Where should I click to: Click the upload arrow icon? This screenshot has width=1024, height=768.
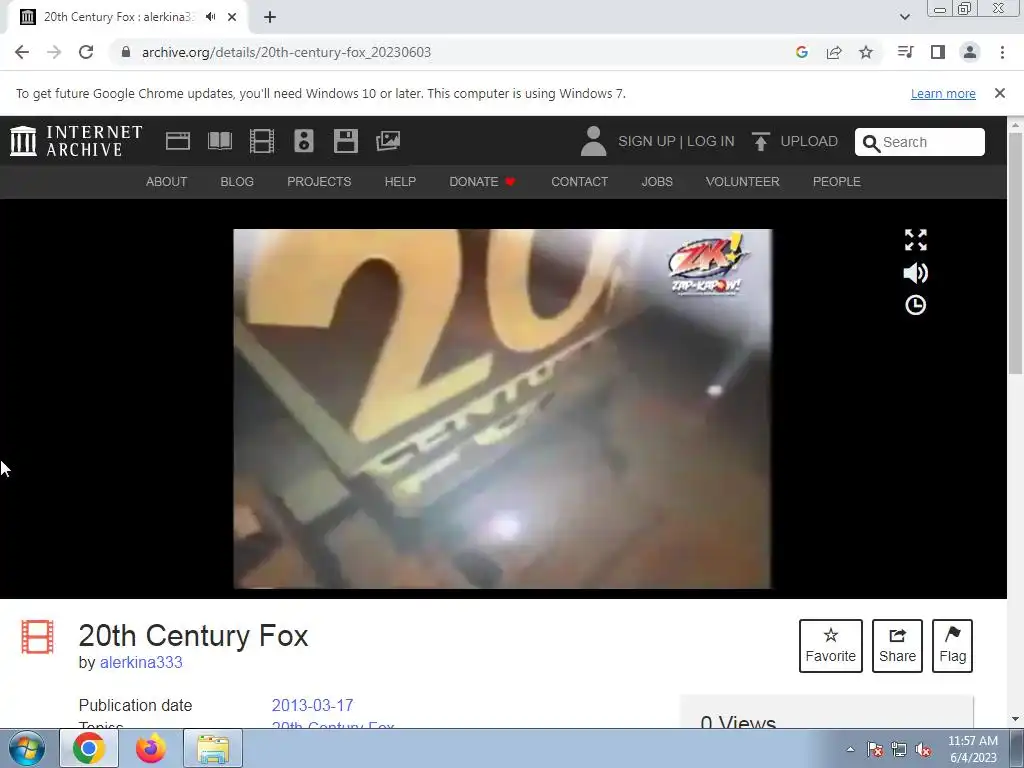click(760, 141)
